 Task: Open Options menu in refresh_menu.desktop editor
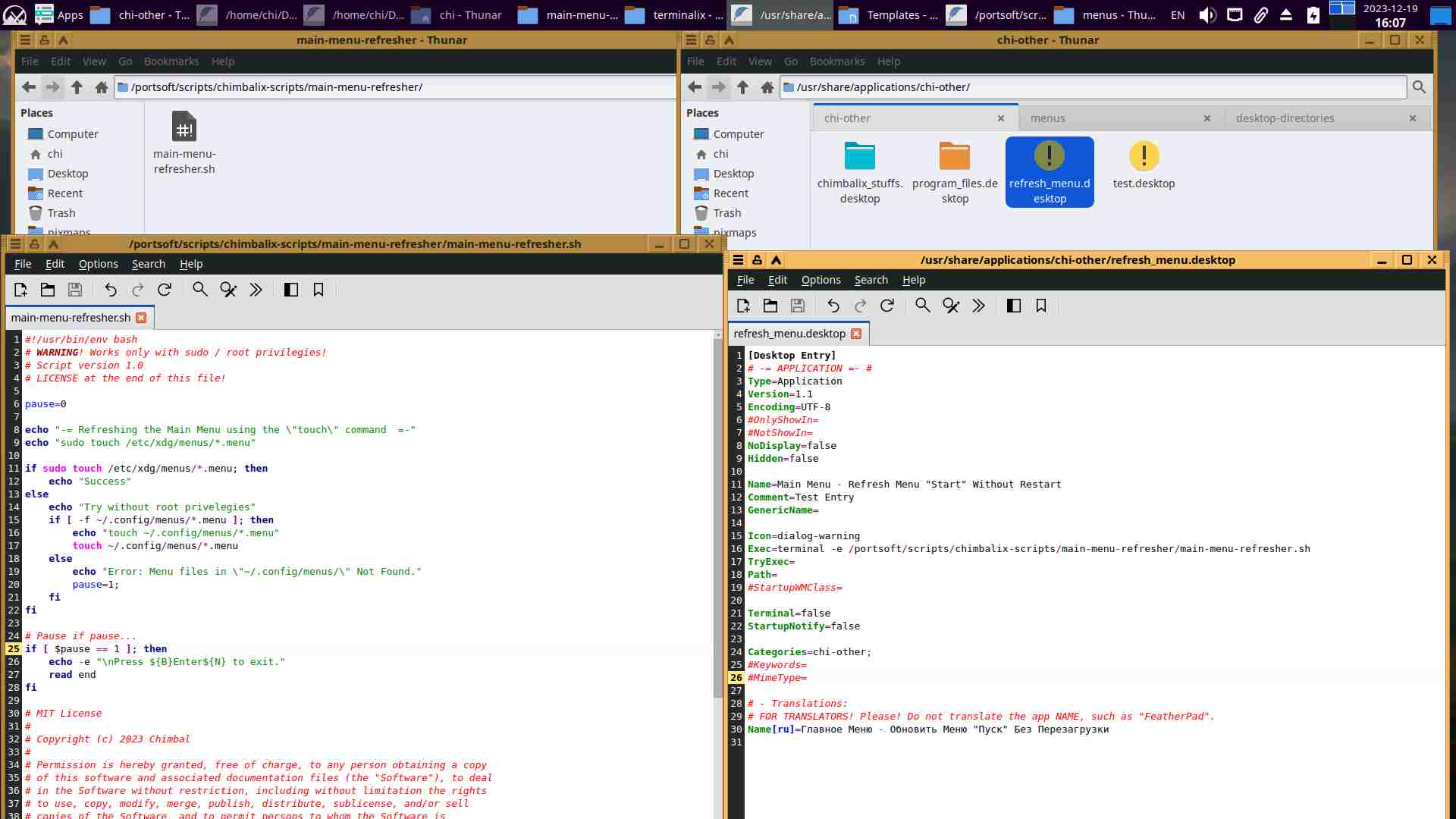pos(821,280)
